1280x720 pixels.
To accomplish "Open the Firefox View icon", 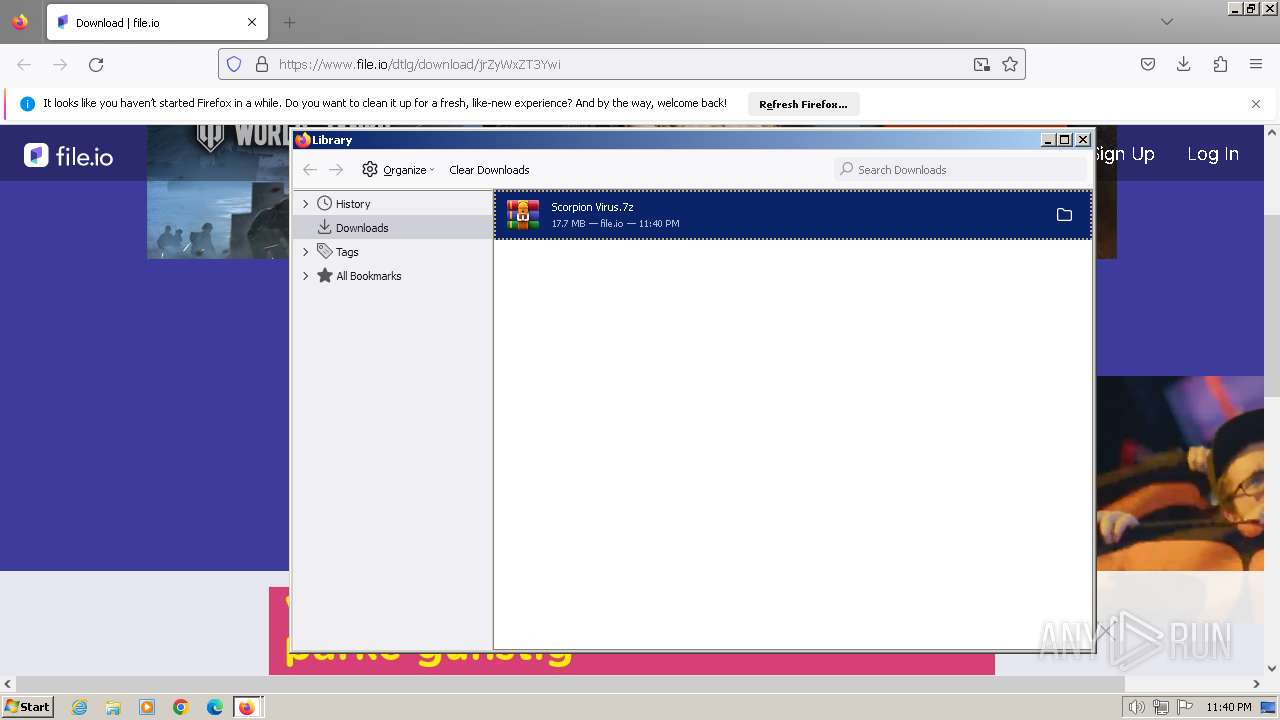I will (20, 22).
